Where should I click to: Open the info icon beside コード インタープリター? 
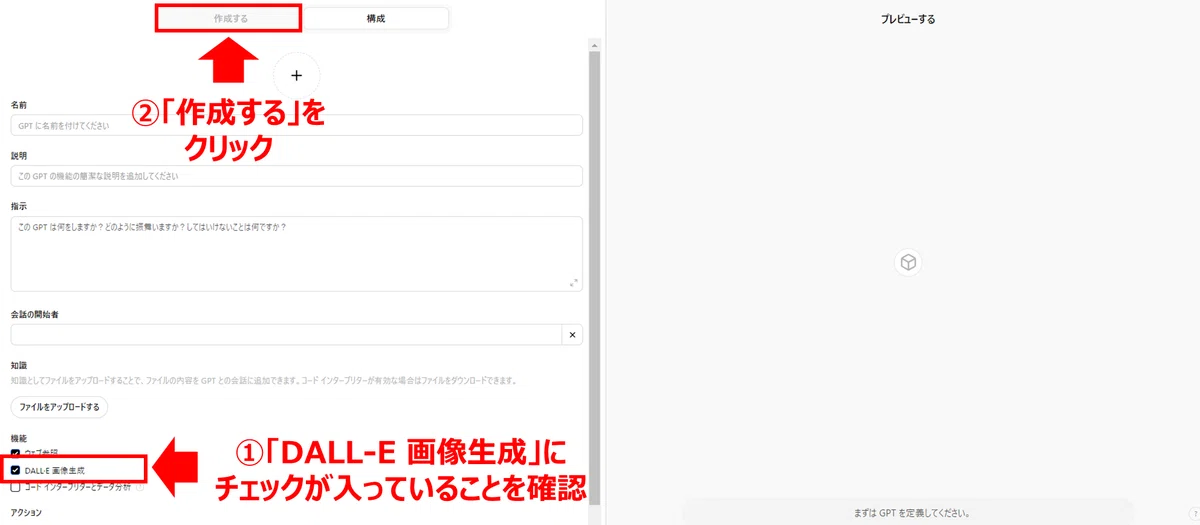[140, 487]
